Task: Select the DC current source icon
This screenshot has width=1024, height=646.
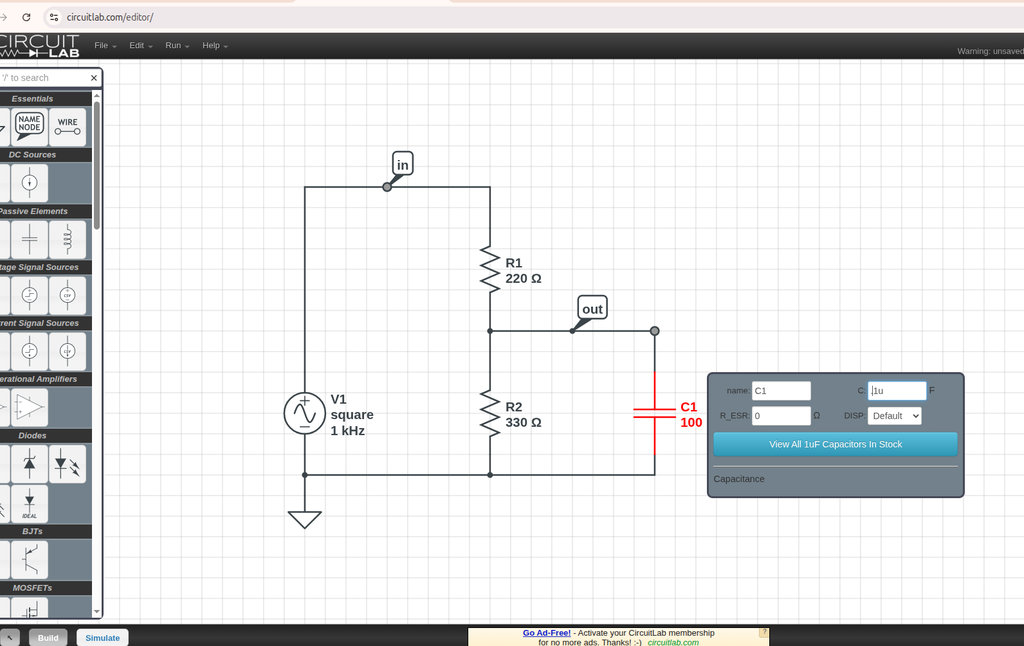Action: [x=29, y=183]
